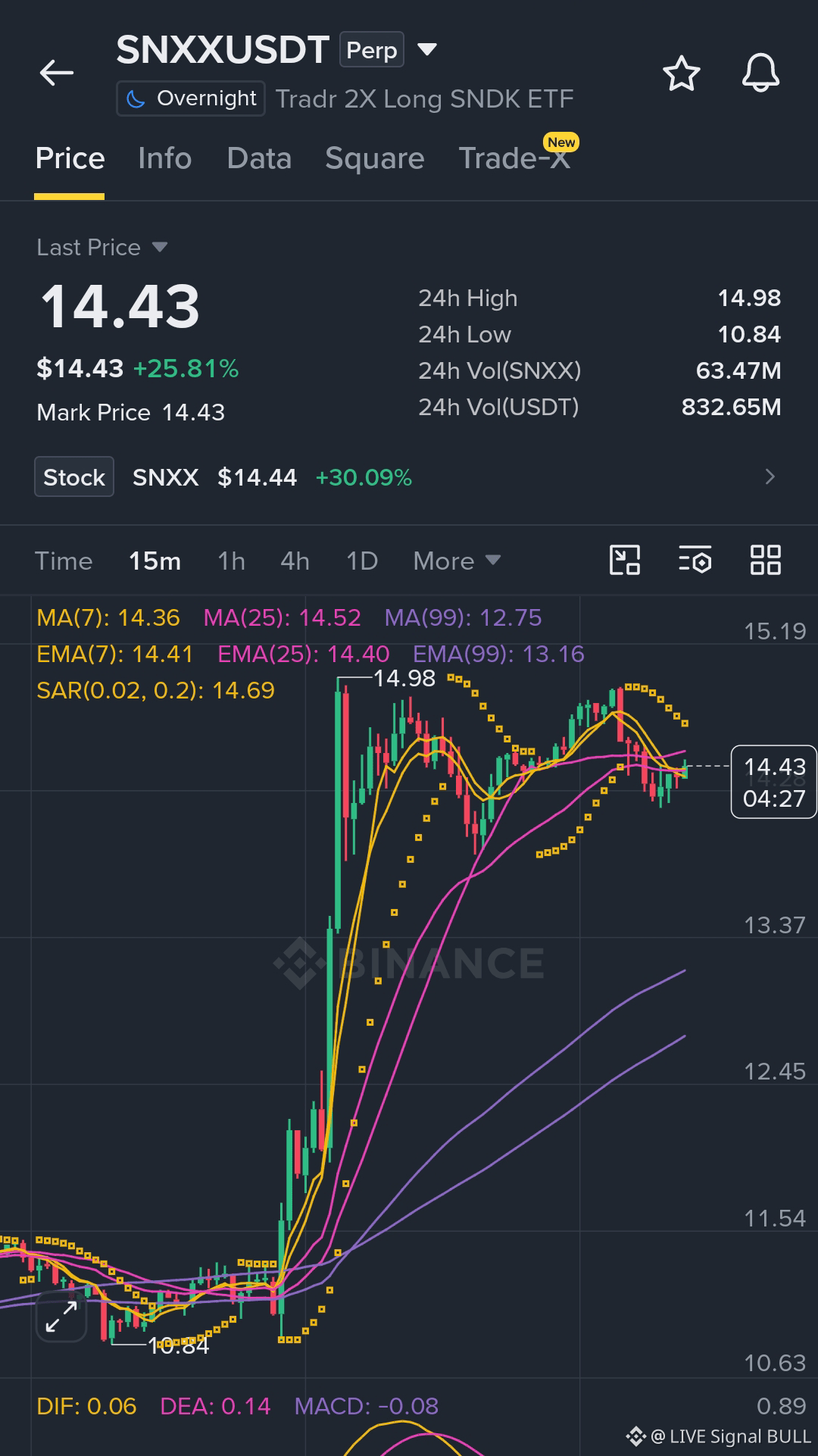Select the Time chart view

click(64, 561)
